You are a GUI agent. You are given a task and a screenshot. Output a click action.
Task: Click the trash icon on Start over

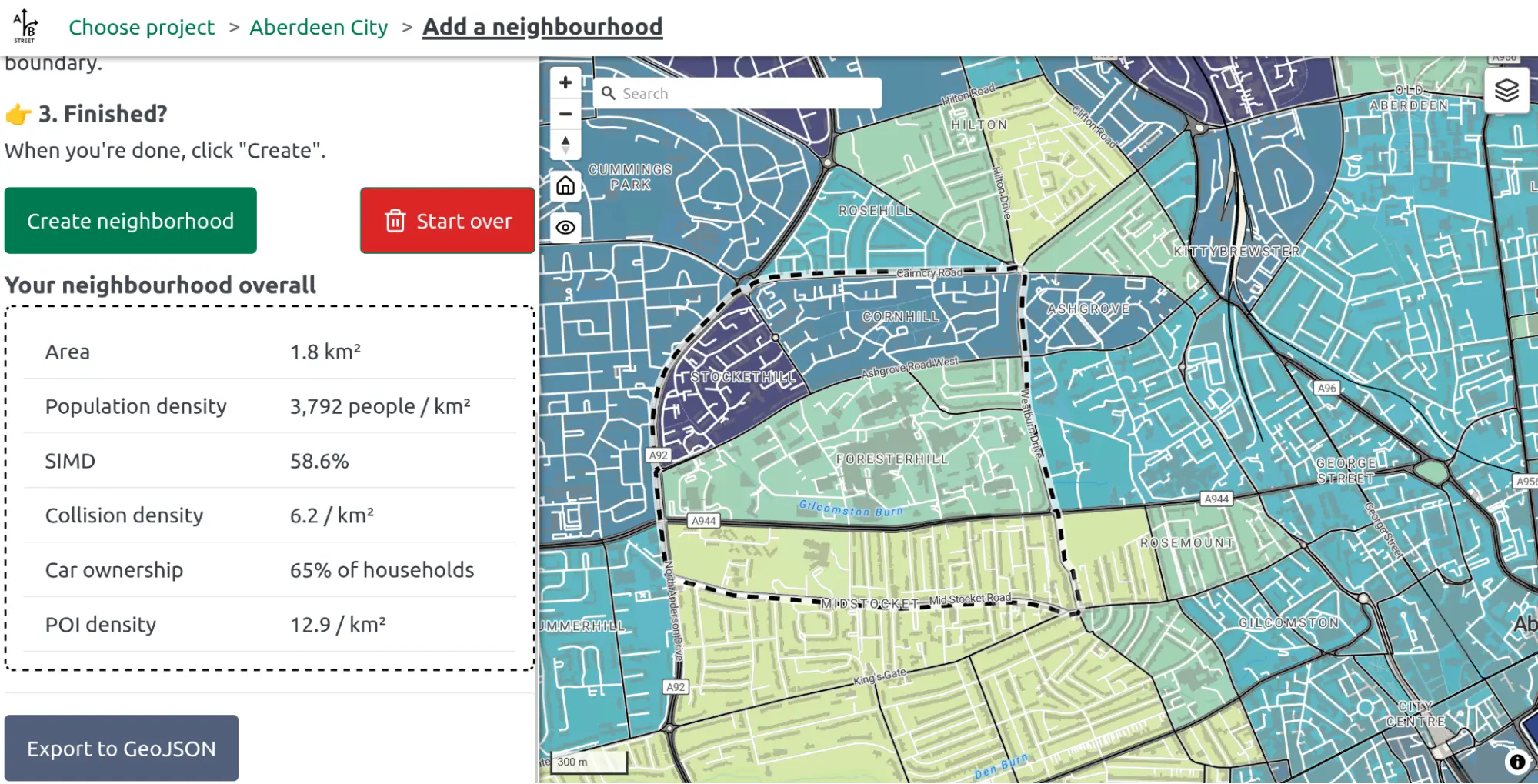(395, 221)
